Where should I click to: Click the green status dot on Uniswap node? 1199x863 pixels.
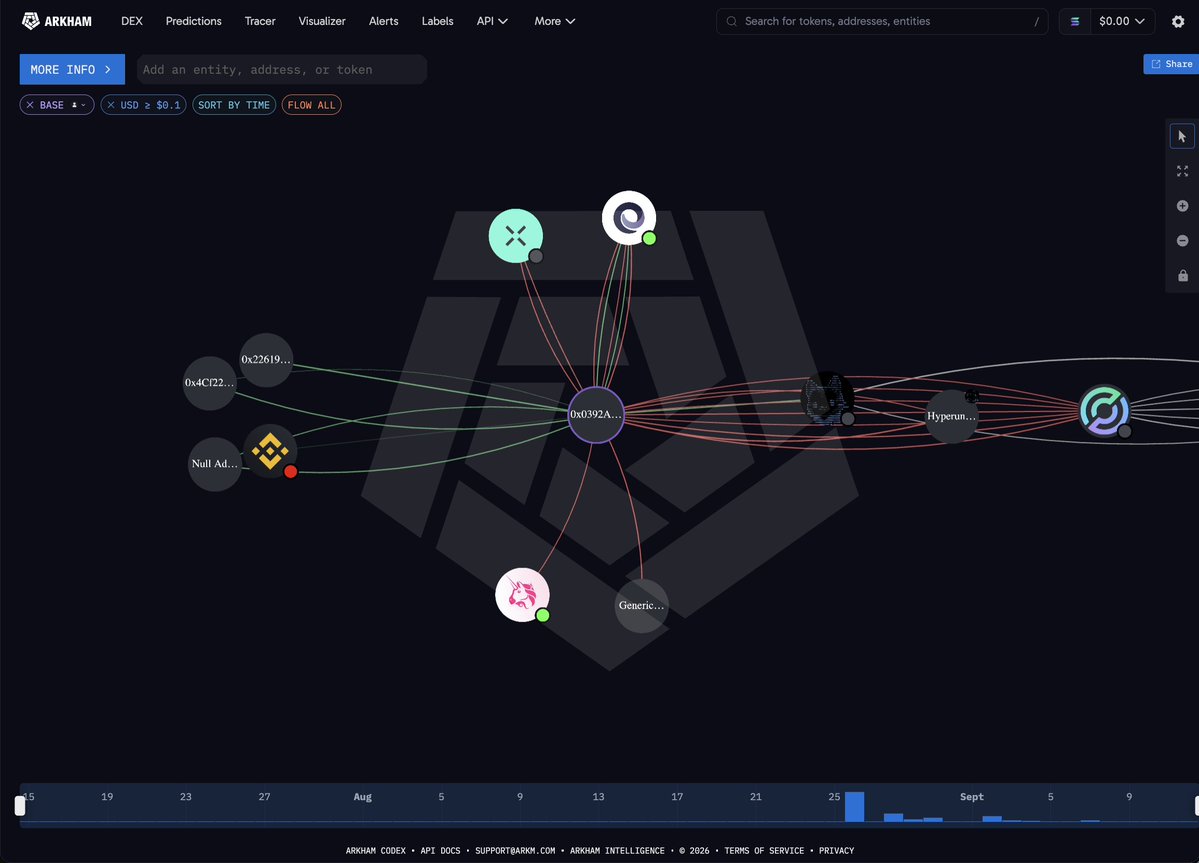tap(543, 615)
